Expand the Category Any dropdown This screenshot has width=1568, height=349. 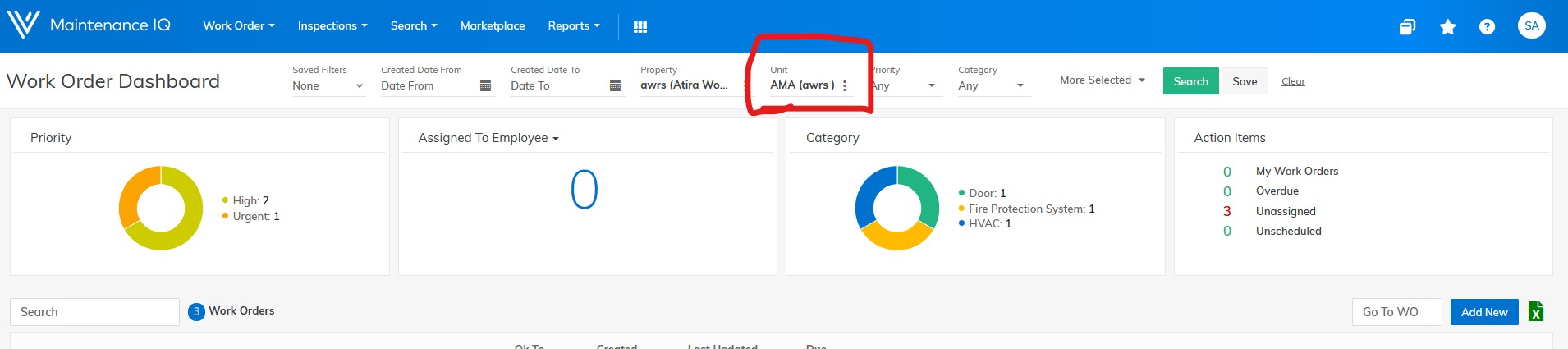(992, 85)
